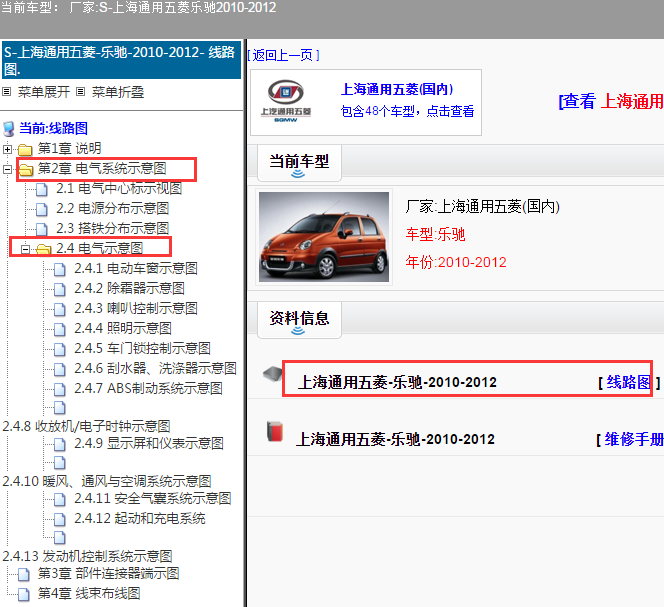Click page icon beside 2.4.4 照明示意图
Screen dimensions: 664x607
60,329
